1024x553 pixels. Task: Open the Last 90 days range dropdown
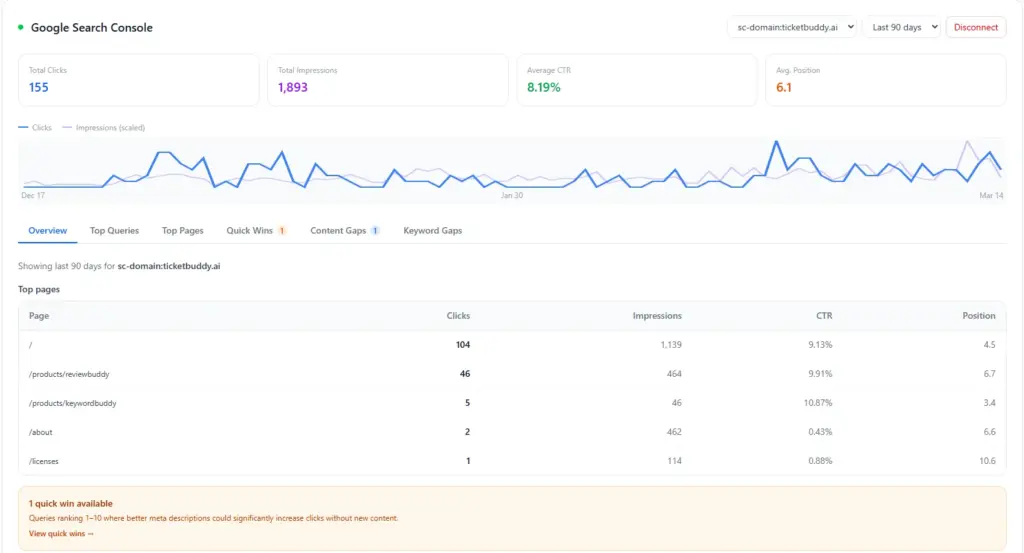[902, 27]
